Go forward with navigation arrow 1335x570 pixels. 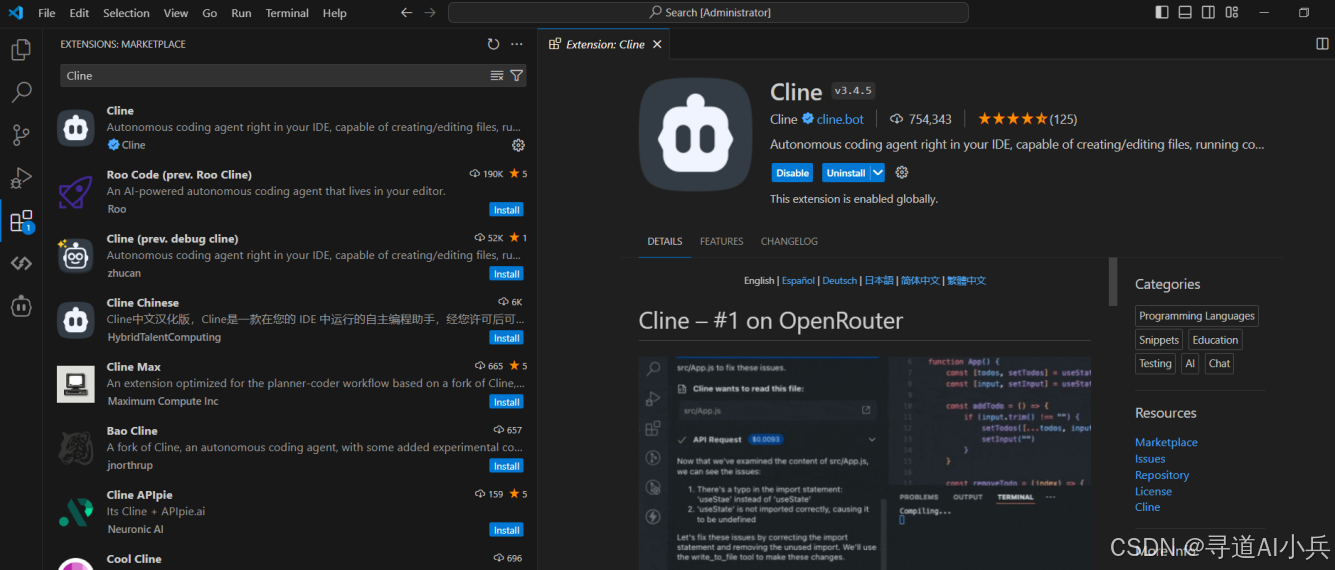click(430, 13)
